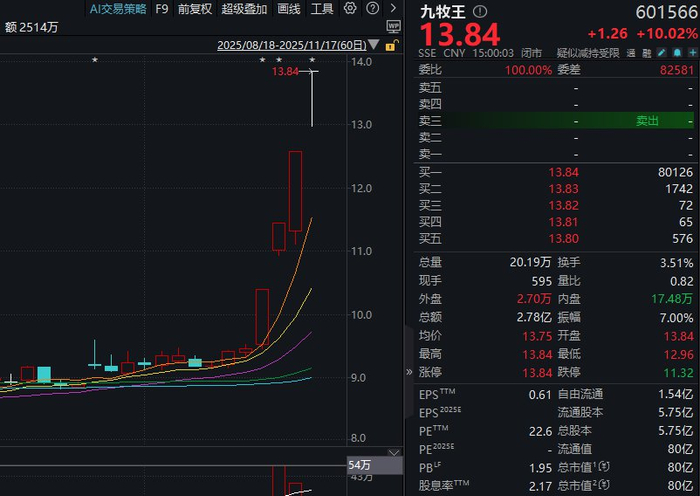
Task: Click the WP monitor icon
Action: [x=393, y=27]
